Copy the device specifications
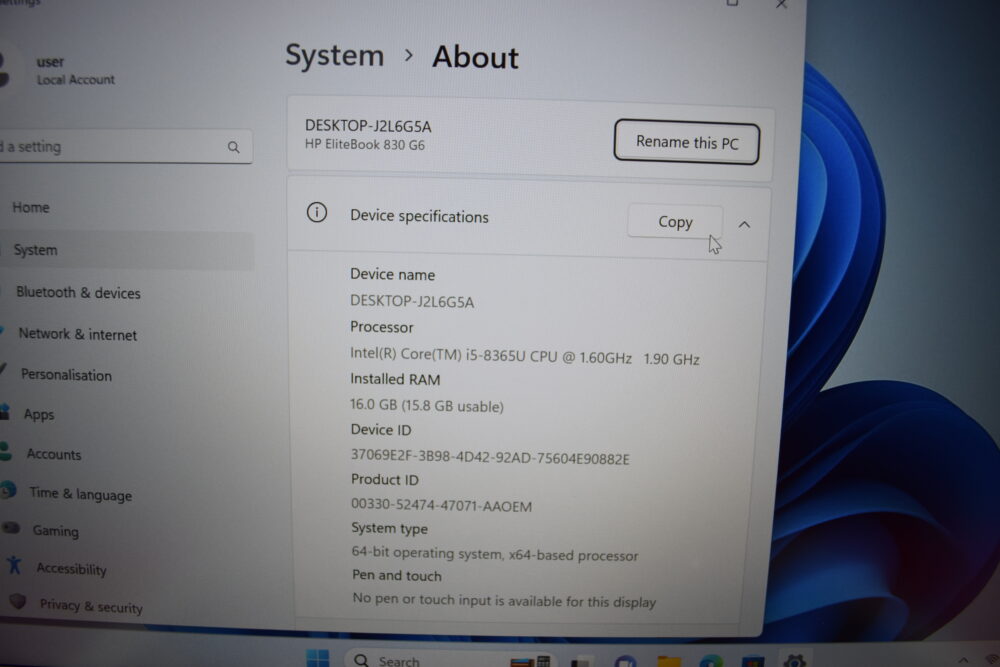 click(675, 221)
